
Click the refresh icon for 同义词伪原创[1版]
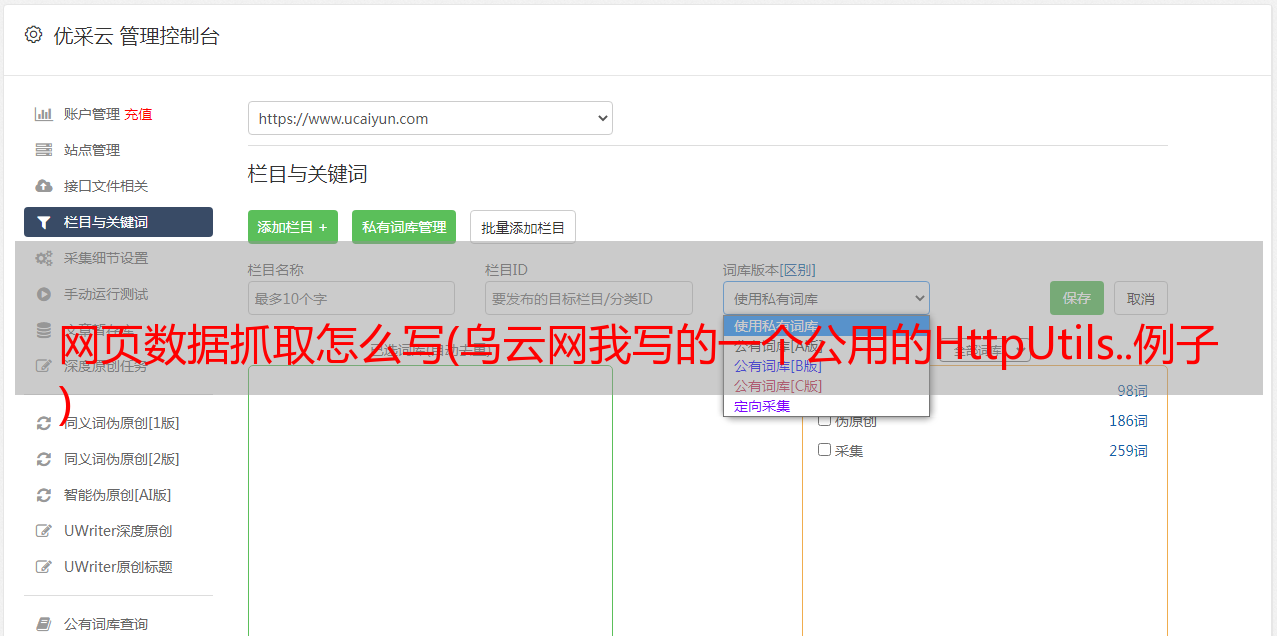pos(44,423)
